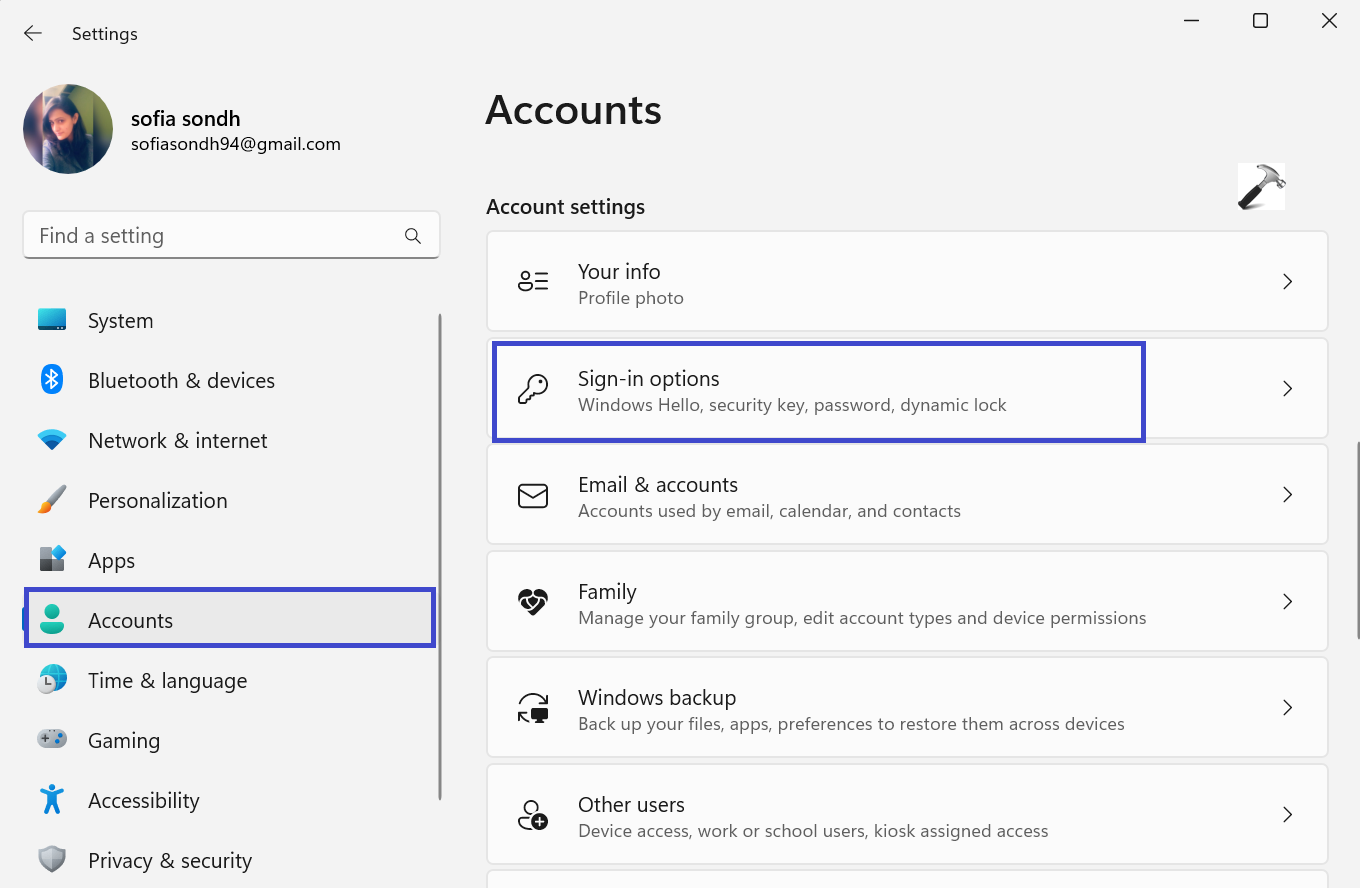Image resolution: width=1360 pixels, height=888 pixels.
Task: Click the Gaming controller icon
Action: pyautogui.click(x=52, y=740)
